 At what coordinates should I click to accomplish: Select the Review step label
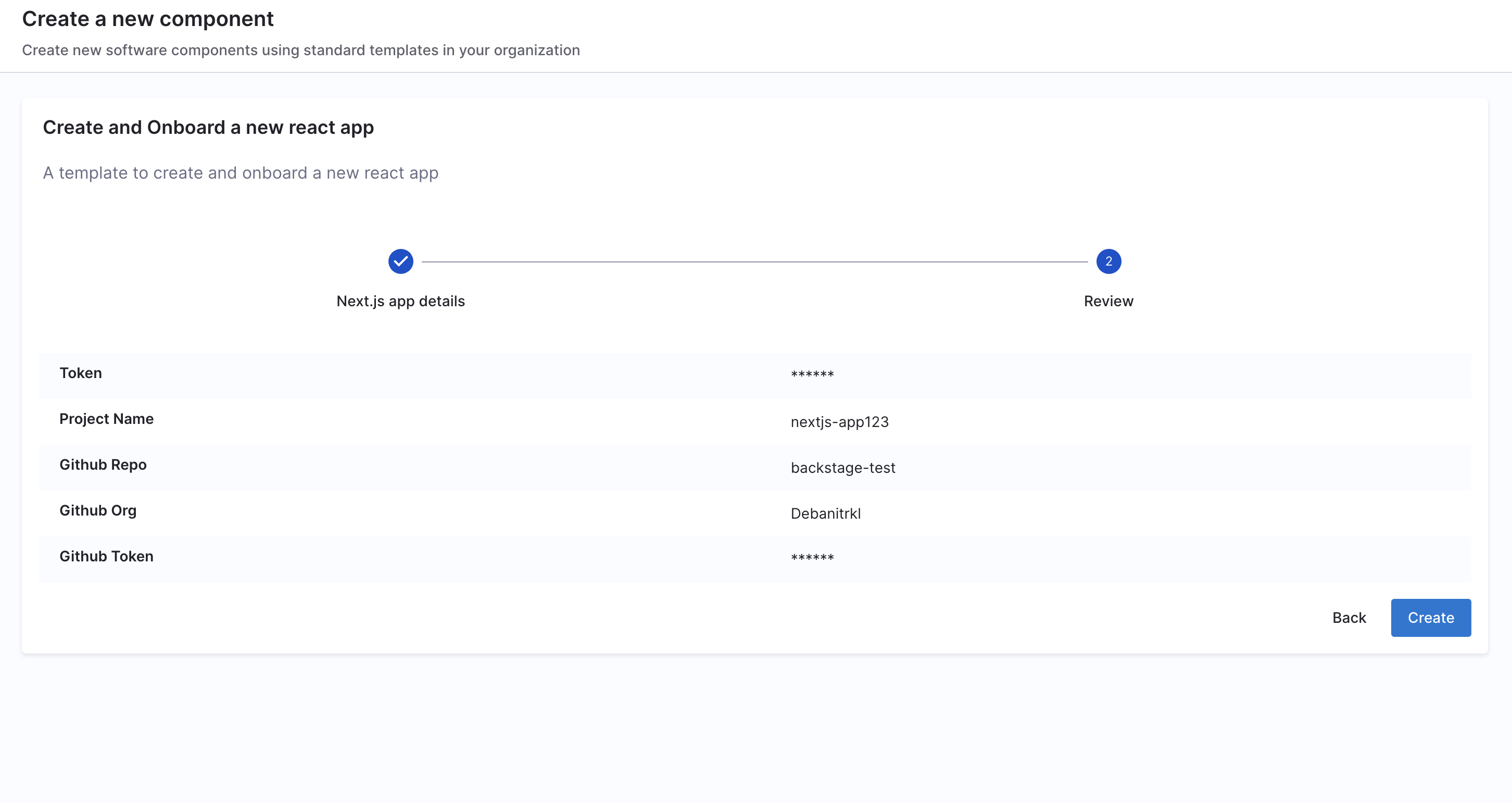click(1108, 301)
